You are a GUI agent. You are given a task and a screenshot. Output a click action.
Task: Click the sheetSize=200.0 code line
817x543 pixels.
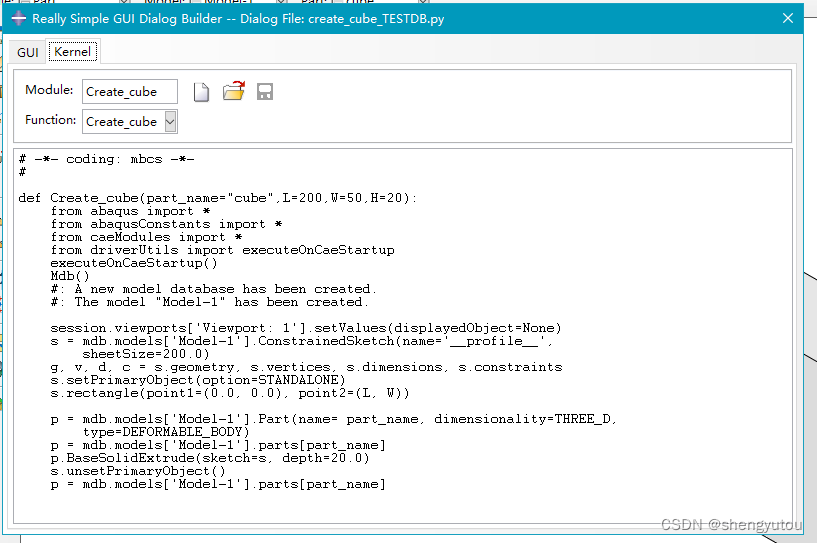pos(146,354)
